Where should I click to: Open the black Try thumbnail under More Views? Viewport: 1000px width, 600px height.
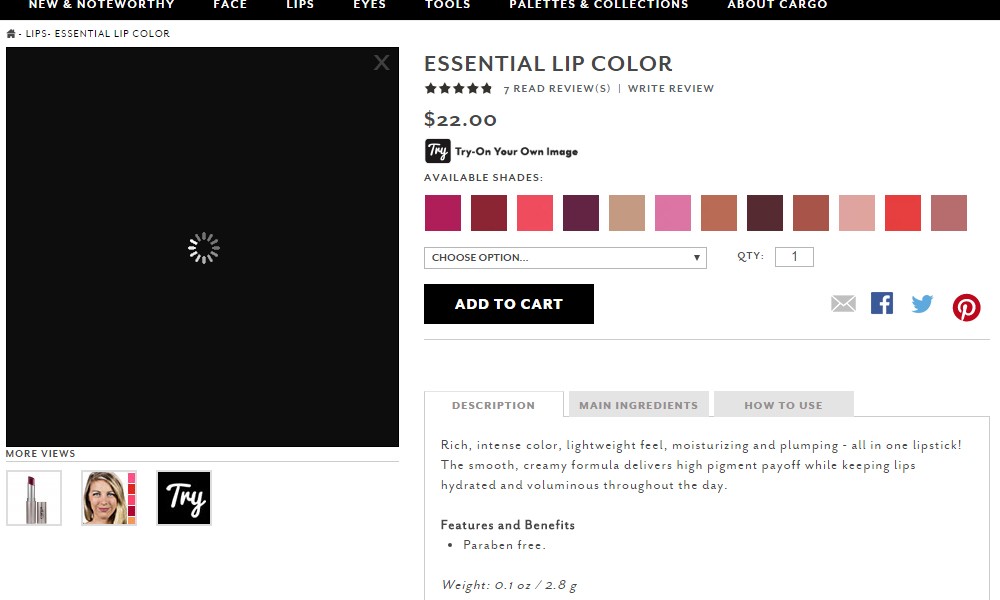(x=184, y=498)
